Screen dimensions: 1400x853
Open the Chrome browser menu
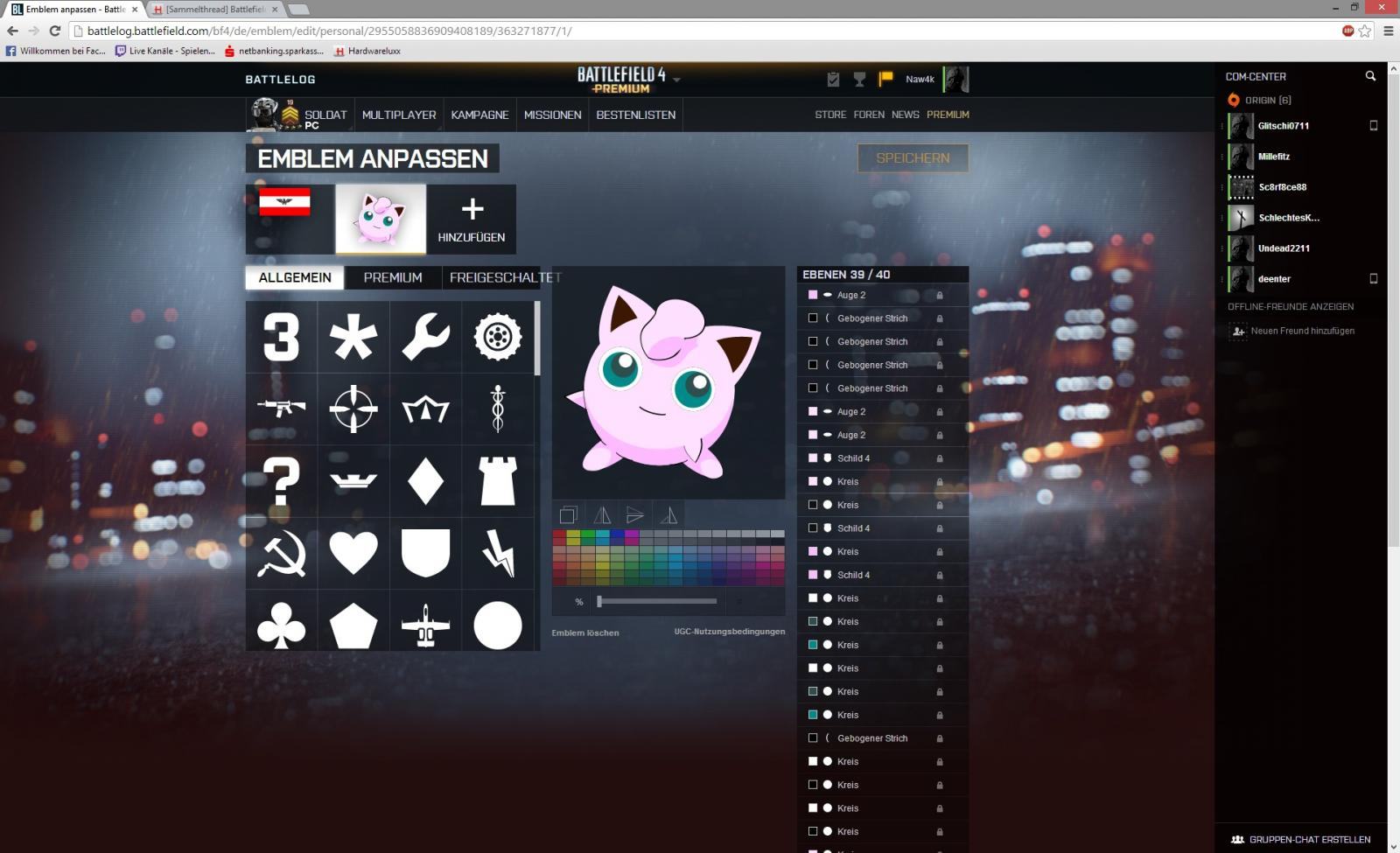point(1388,31)
